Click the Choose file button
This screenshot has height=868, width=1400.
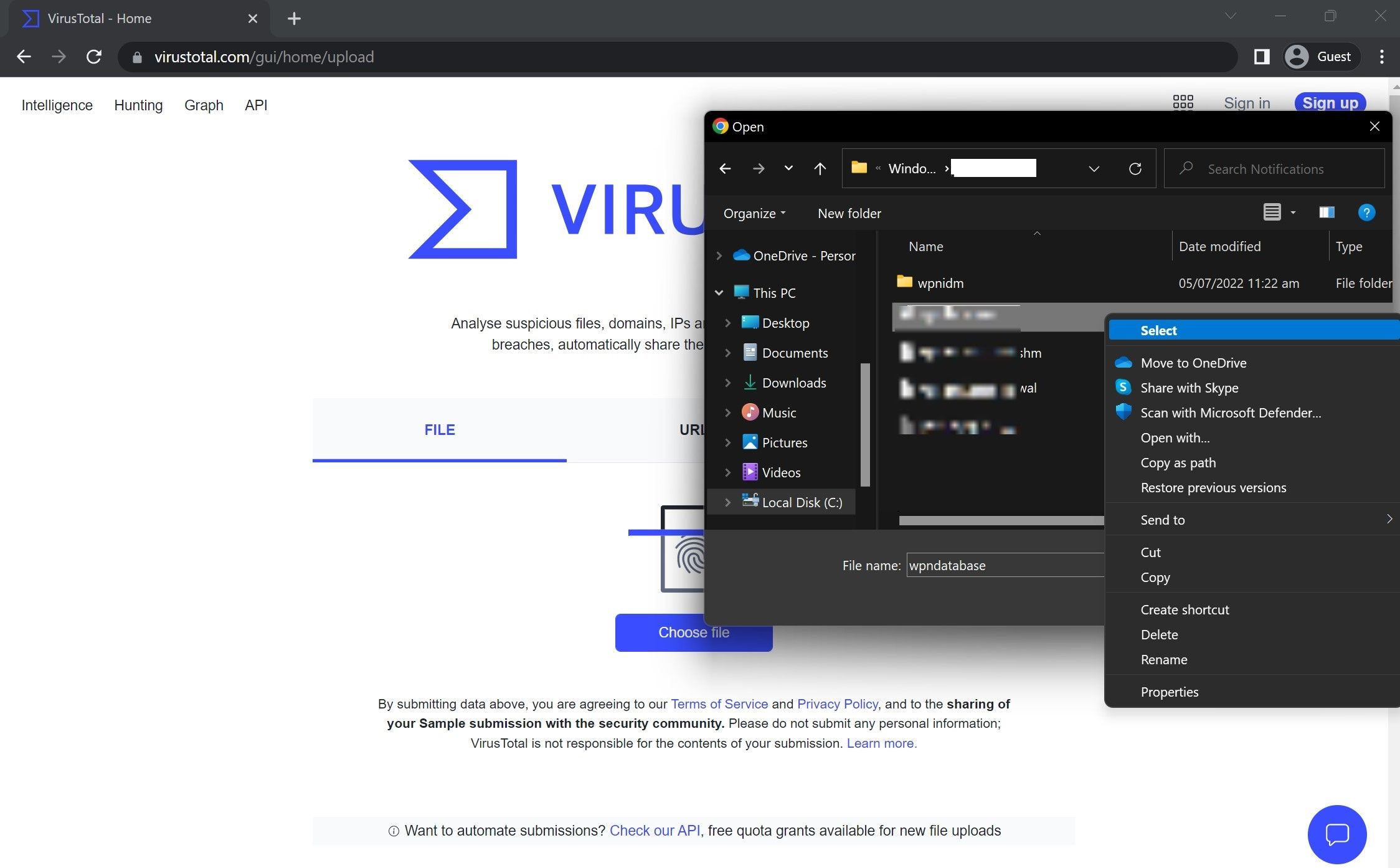pos(694,632)
